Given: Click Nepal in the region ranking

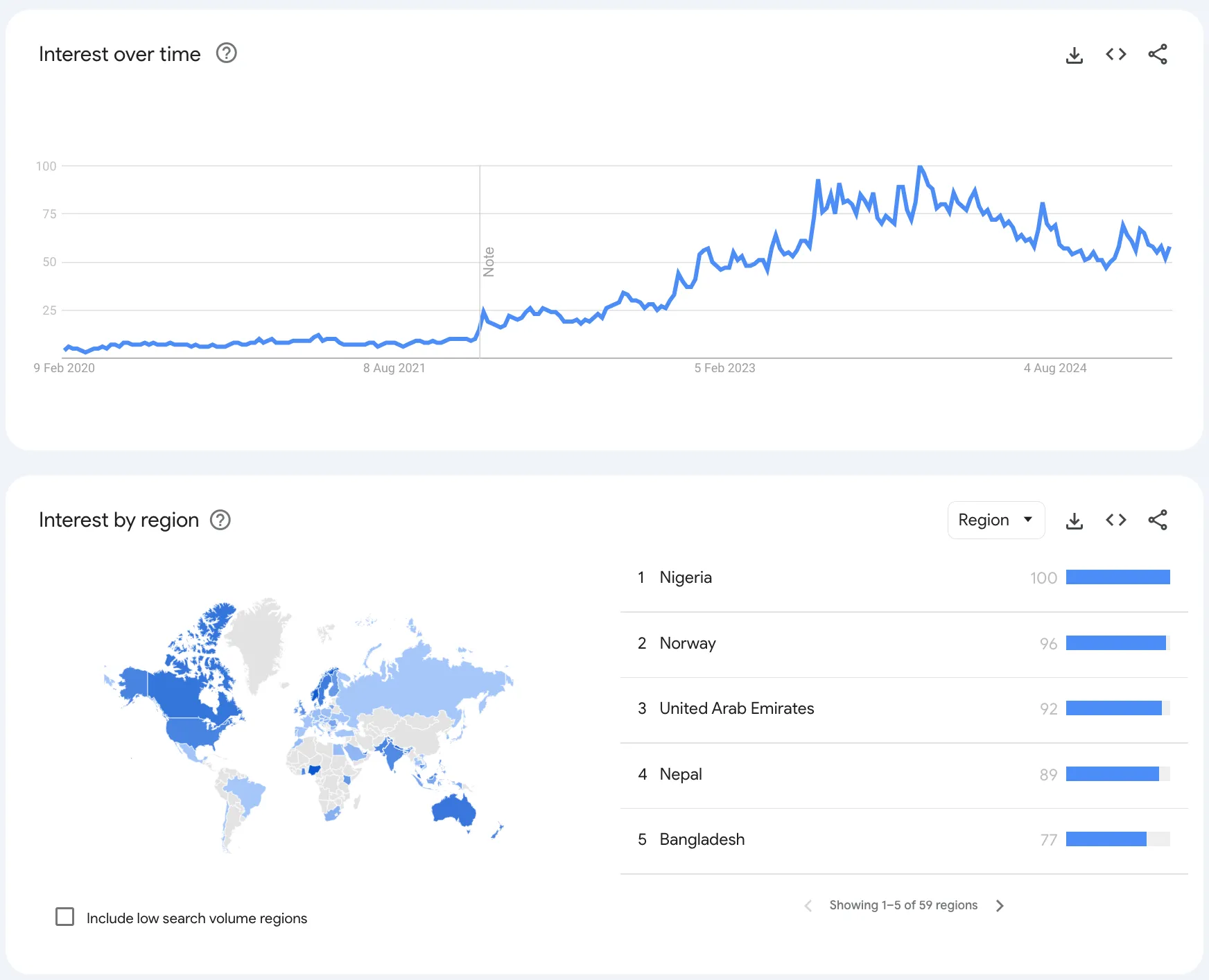Looking at the screenshot, I should (x=680, y=774).
